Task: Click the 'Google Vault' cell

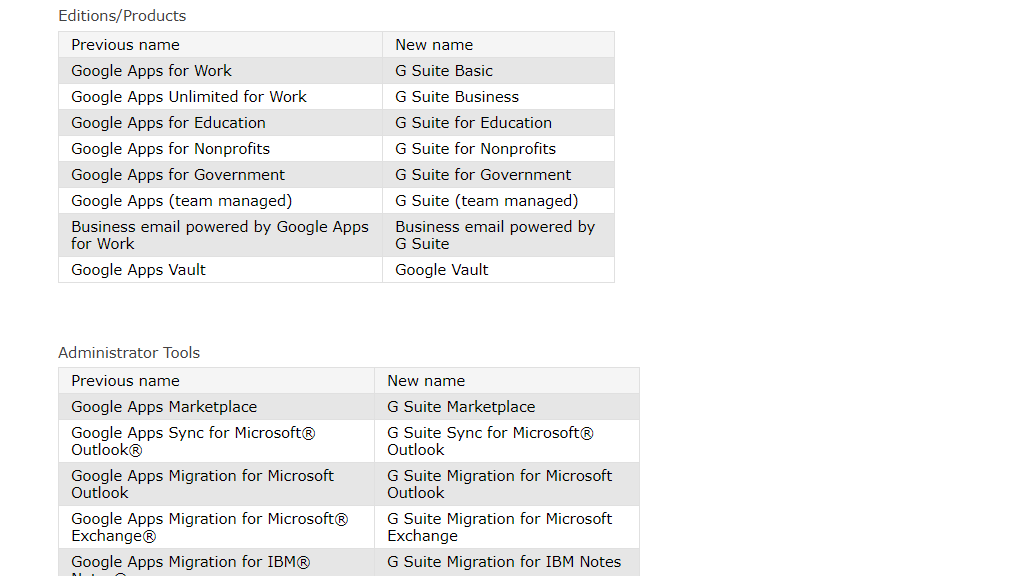Action: (x=498, y=270)
